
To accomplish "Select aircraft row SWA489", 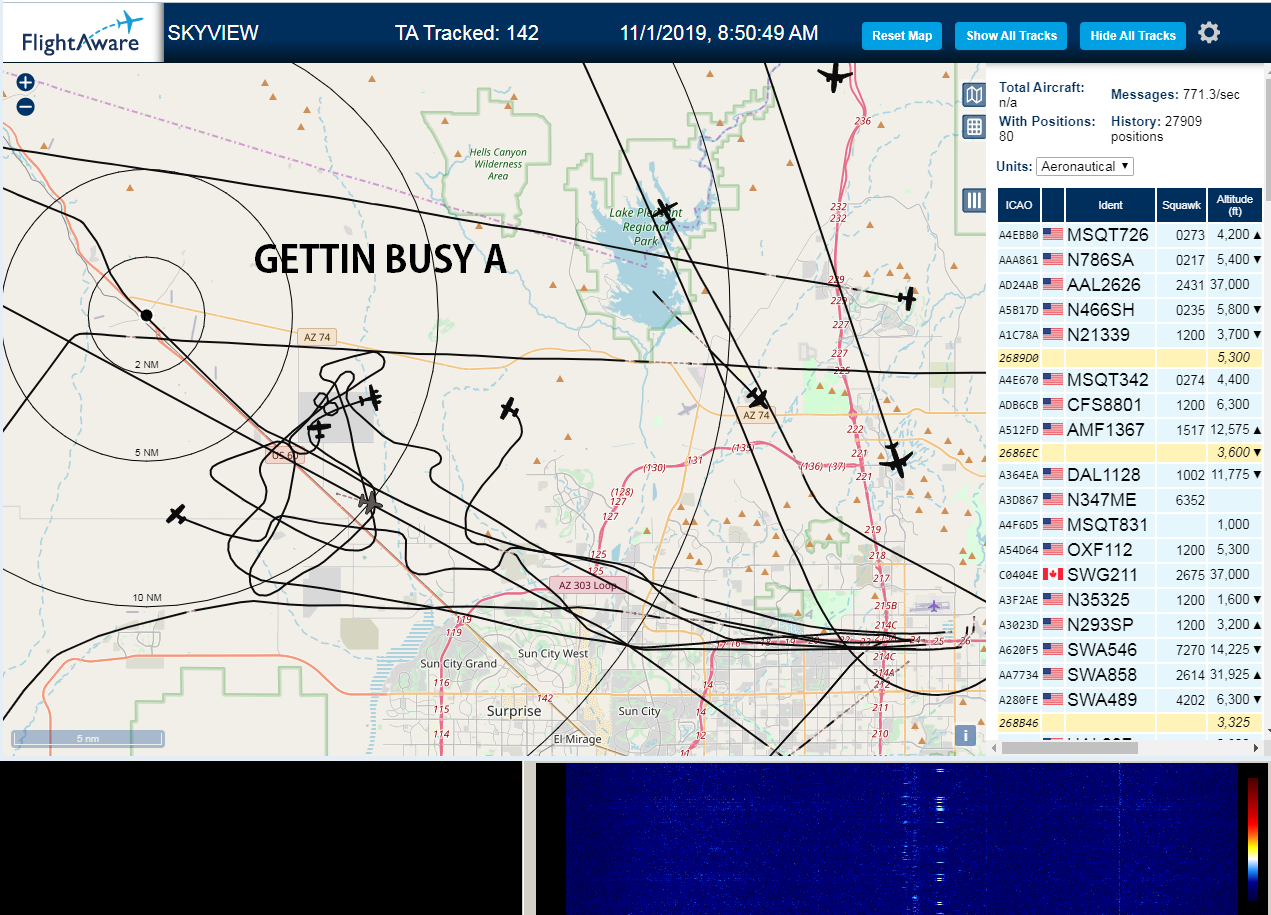I will (1130, 700).
